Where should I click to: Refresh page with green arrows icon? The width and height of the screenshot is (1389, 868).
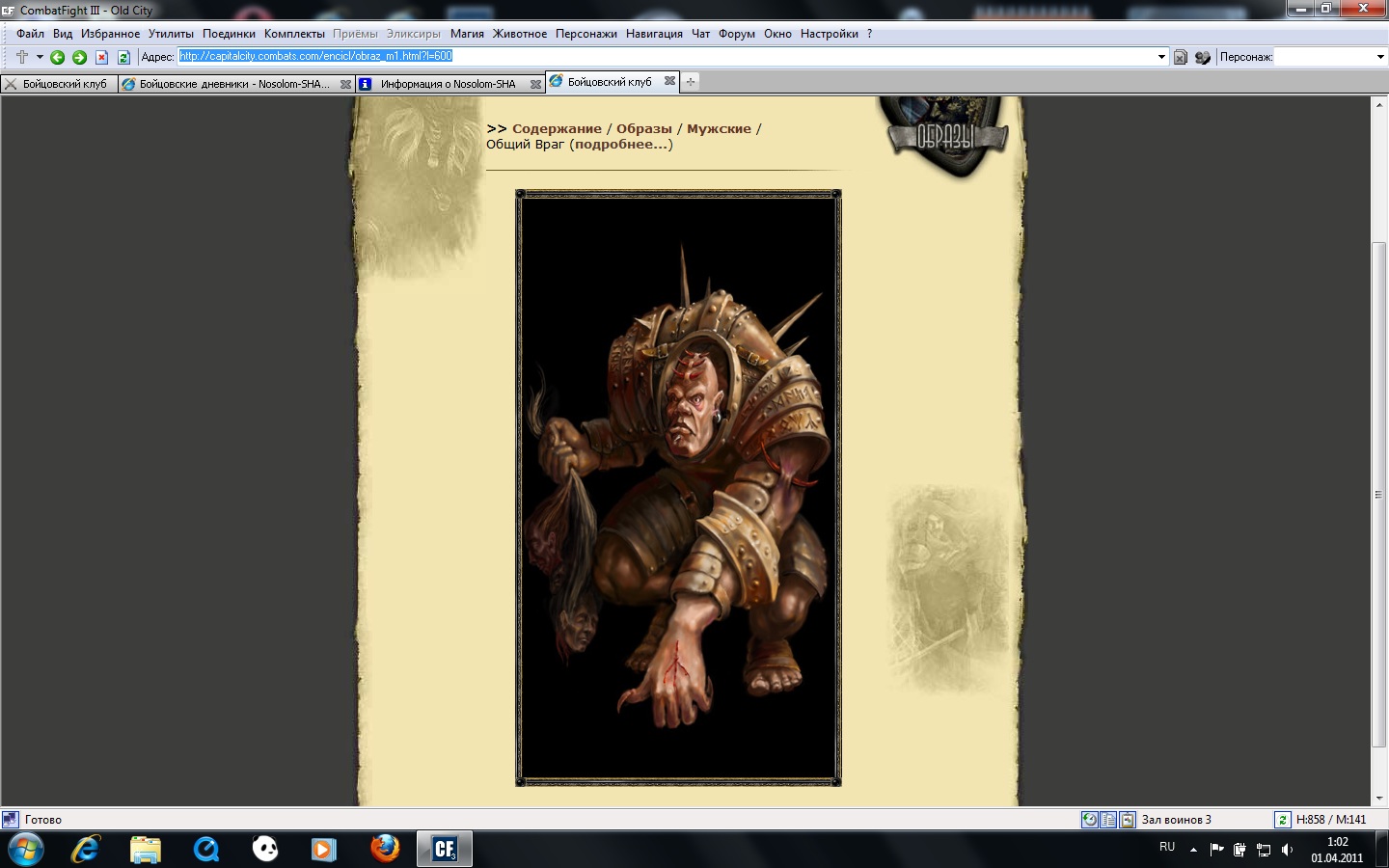[123, 57]
